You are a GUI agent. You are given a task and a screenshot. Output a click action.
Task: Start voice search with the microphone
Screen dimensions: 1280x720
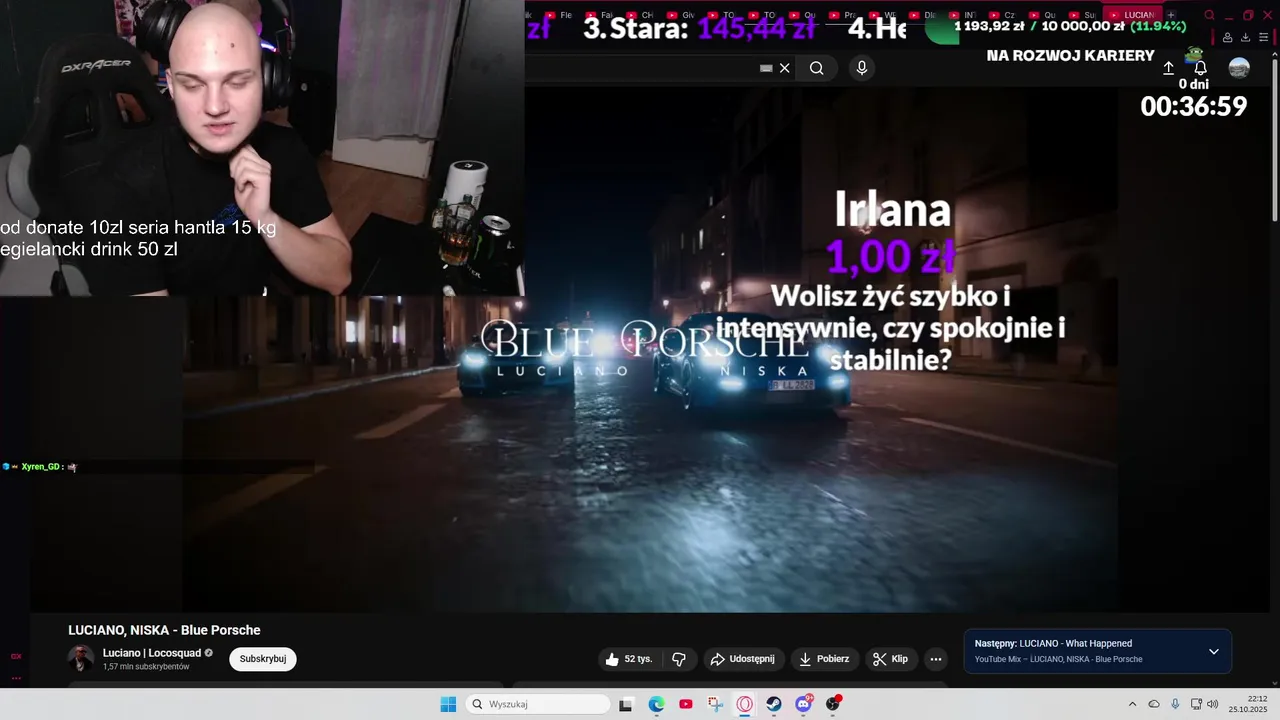tap(862, 68)
